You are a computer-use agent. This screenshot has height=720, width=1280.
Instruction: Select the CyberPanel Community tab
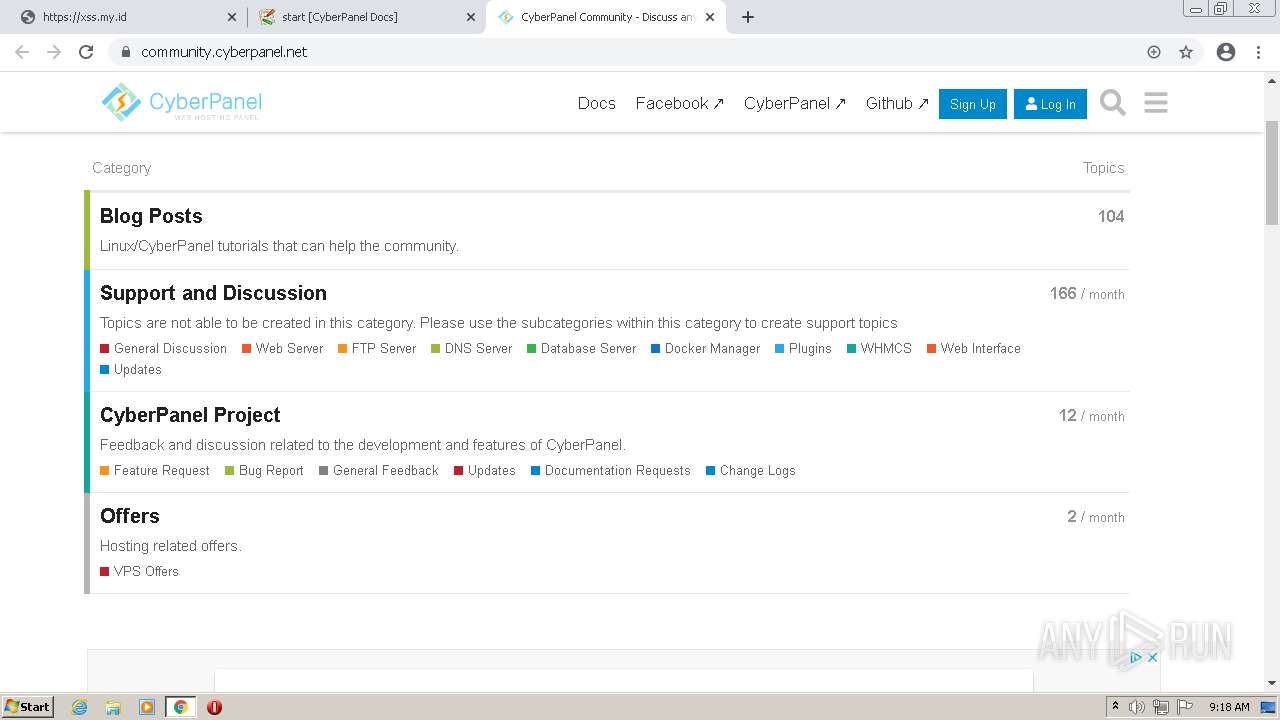click(606, 17)
